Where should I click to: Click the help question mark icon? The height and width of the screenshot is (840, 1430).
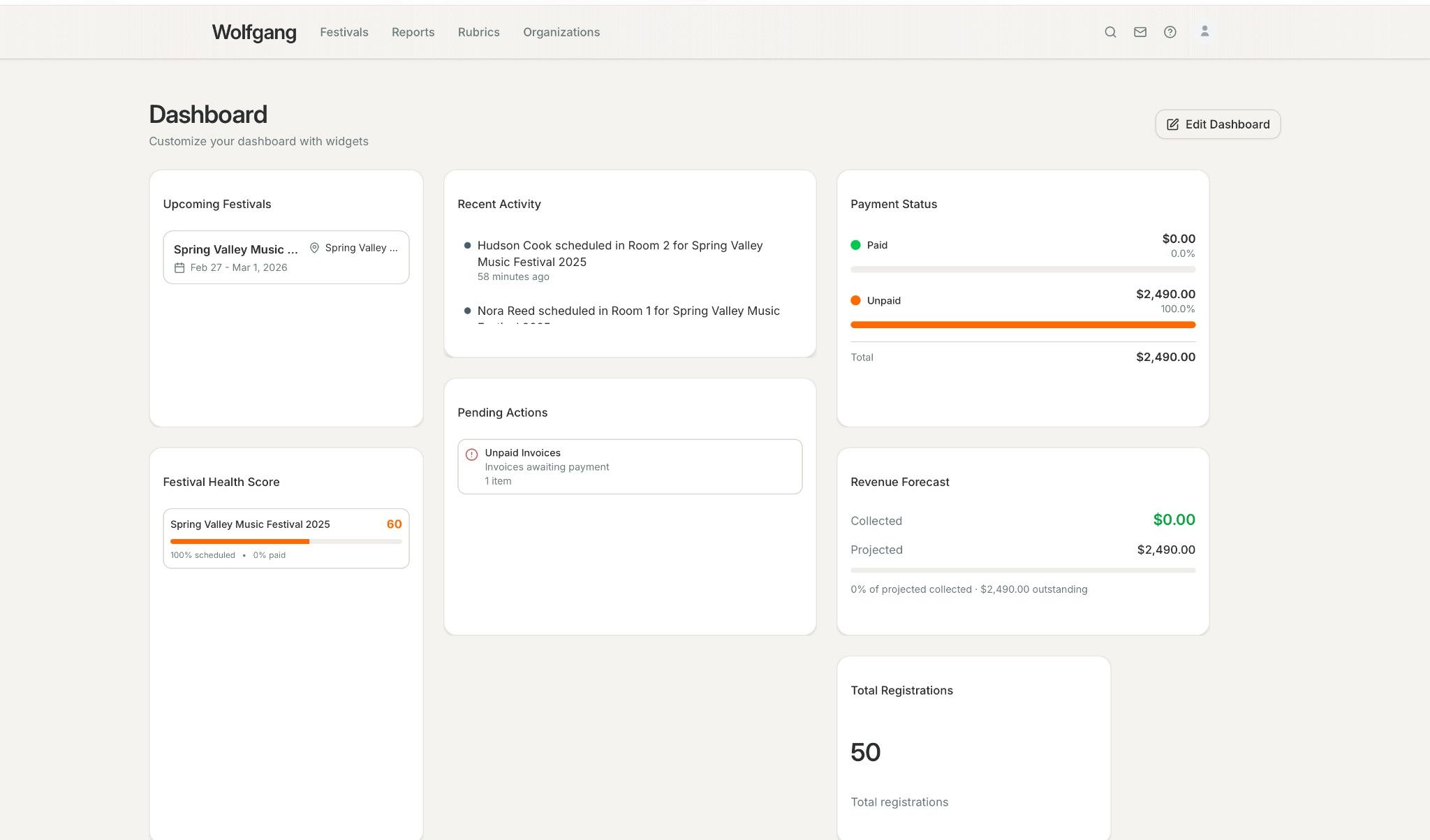(x=1170, y=32)
